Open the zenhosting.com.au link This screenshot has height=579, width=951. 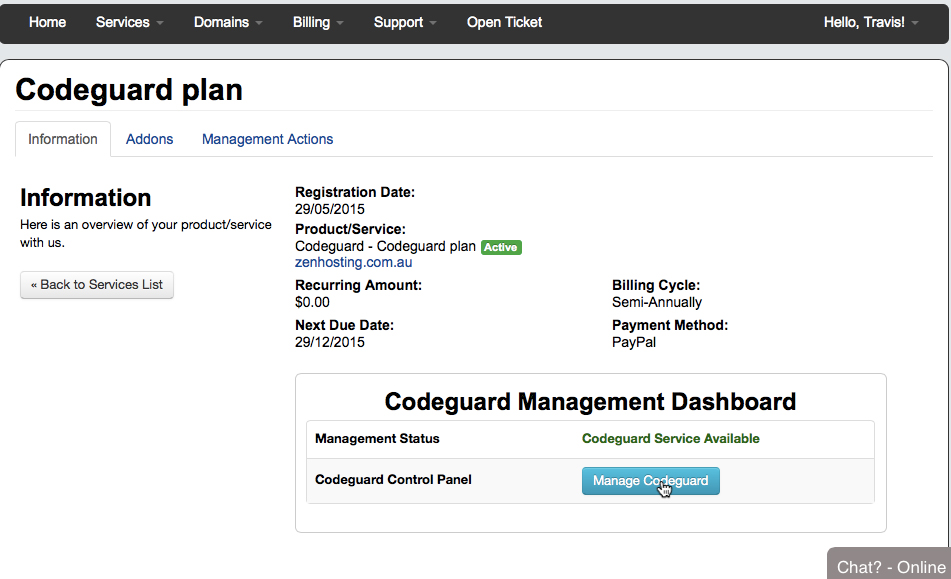pyautogui.click(x=354, y=263)
